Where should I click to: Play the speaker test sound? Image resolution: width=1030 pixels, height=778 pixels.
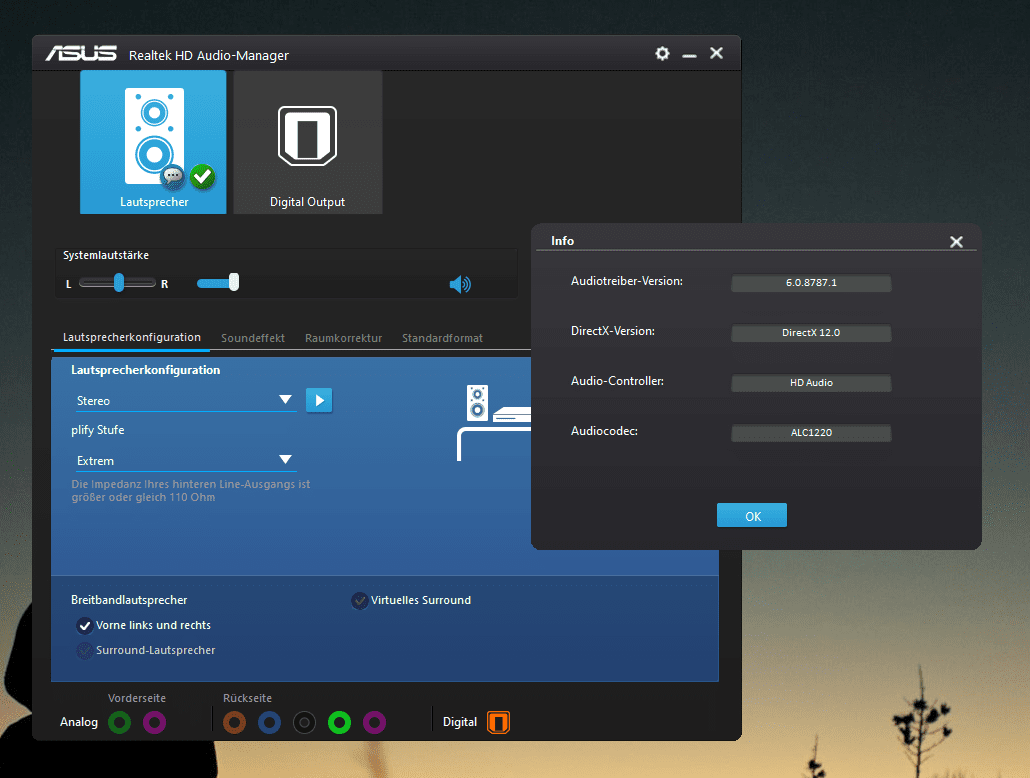[x=319, y=400]
